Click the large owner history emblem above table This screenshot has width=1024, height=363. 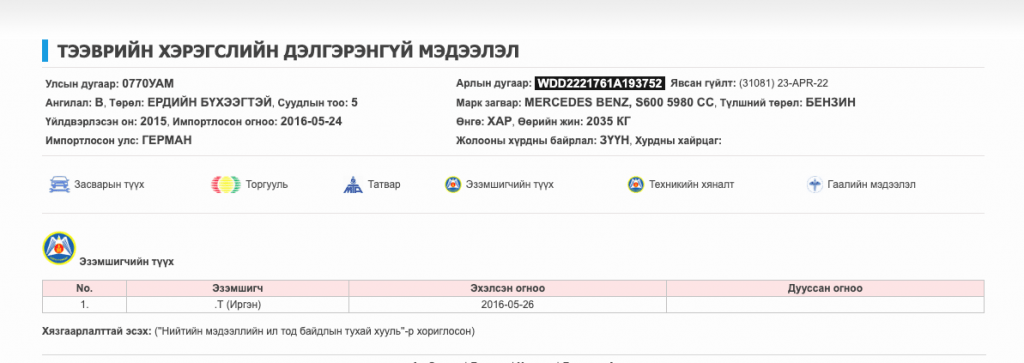59,249
